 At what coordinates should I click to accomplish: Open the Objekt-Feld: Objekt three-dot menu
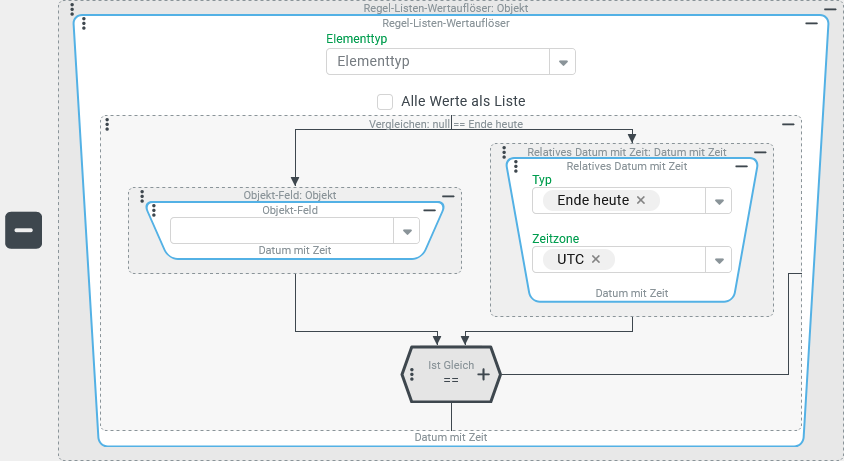tap(142, 196)
